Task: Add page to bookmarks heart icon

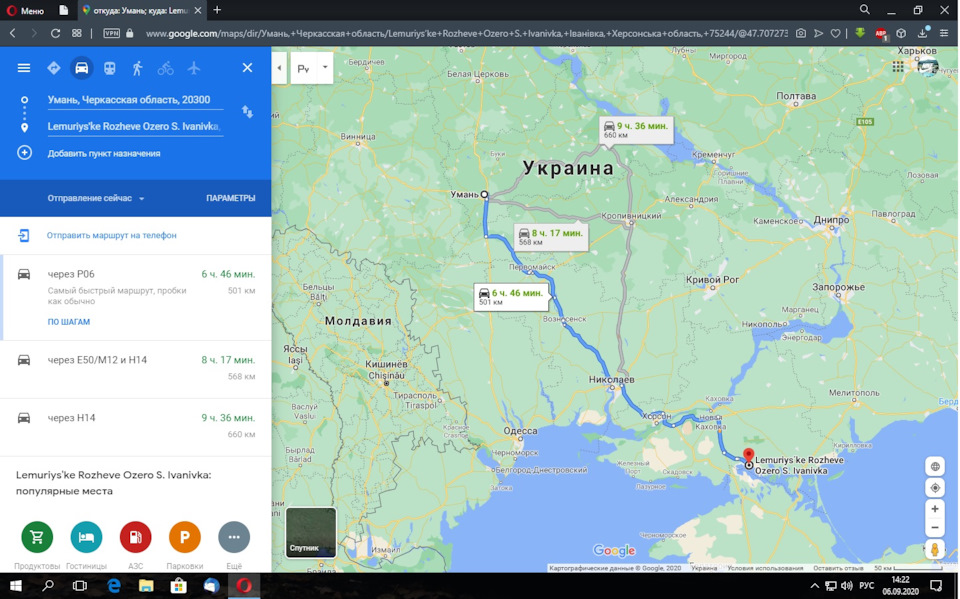Action: point(835,34)
